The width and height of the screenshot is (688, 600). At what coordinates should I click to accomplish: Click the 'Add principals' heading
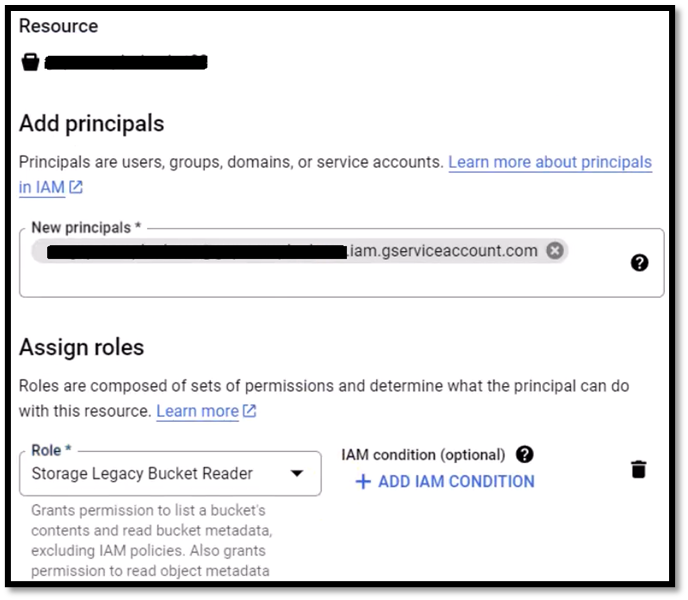coord(92,123)
